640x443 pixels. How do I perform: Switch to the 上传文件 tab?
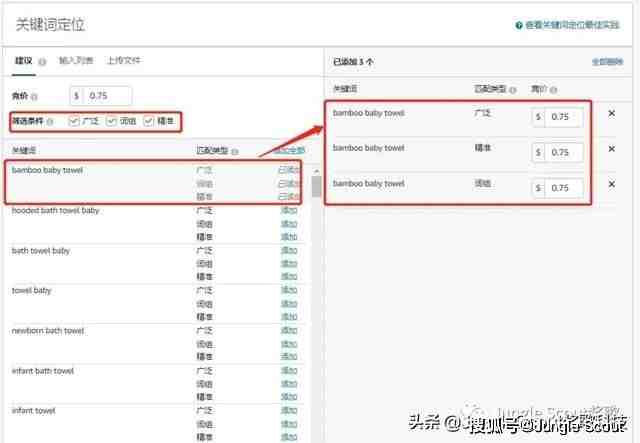coord(124,61)
